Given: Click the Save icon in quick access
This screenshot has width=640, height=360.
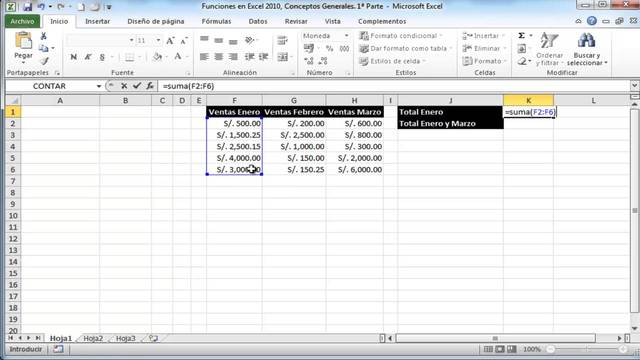Looking at the screenshot, I should (x=27, y=7).
